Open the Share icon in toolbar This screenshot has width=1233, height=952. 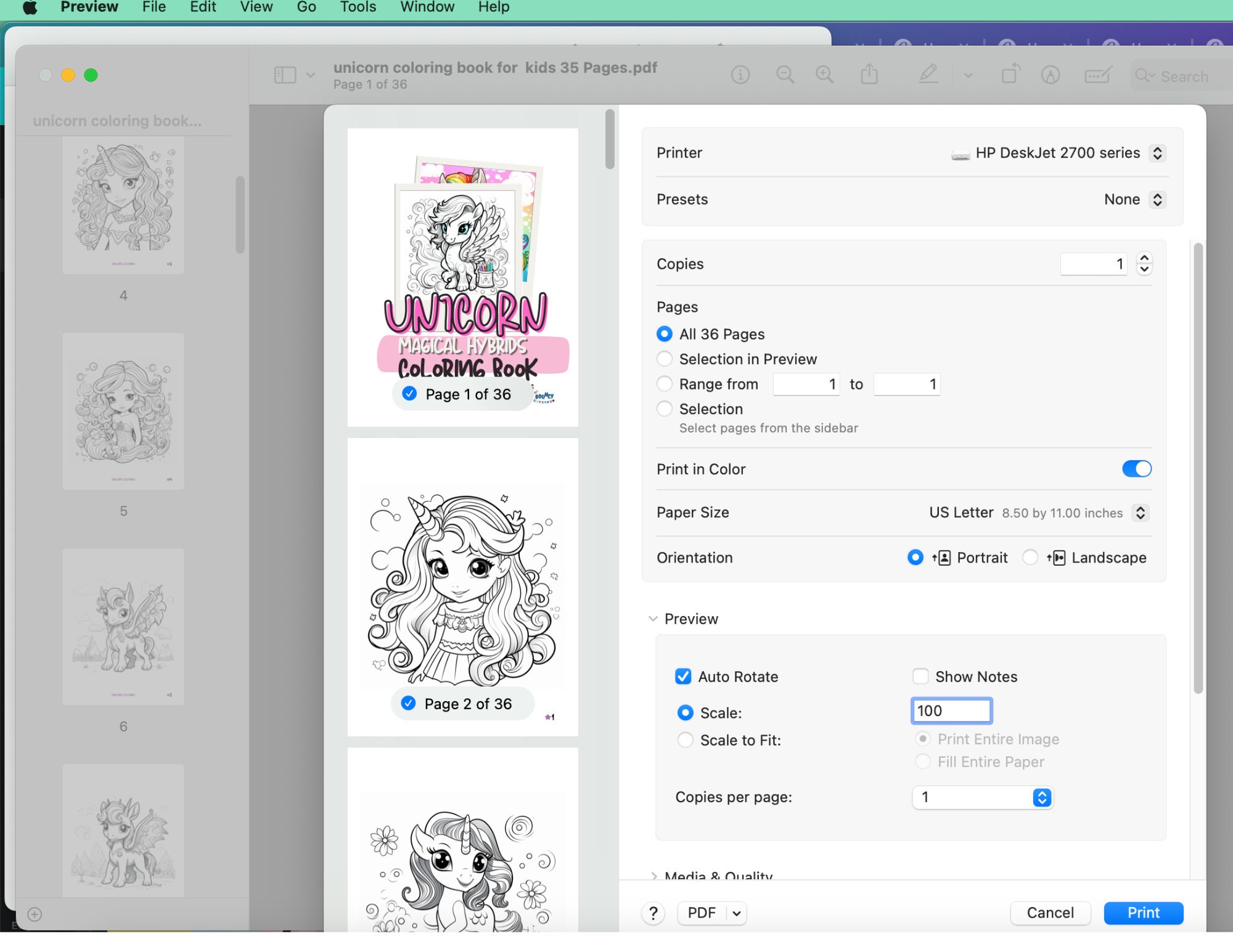tap(869, 75)
